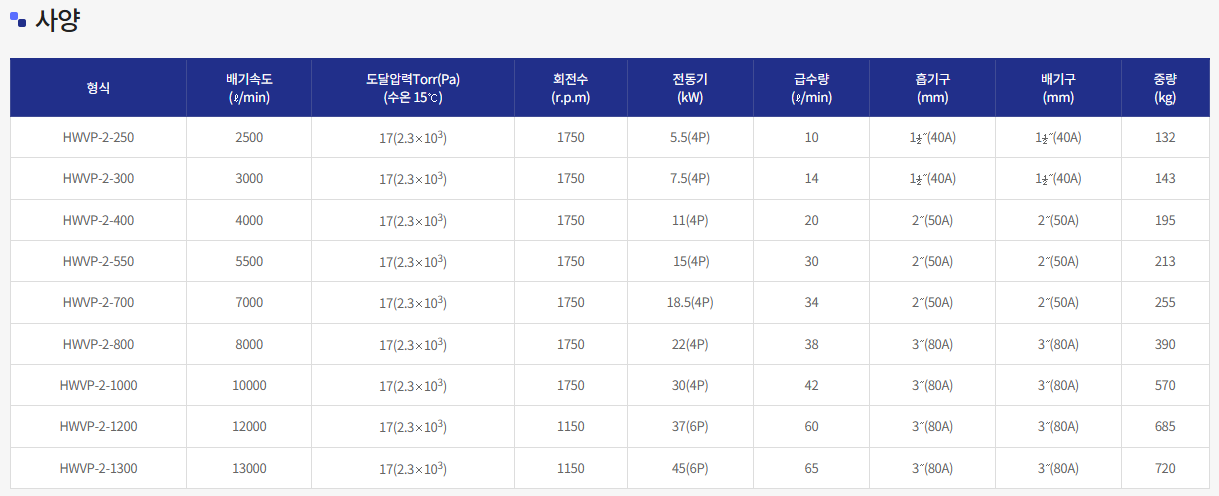
Task: Select the 390 weight value
Action: click(1165, 344)
